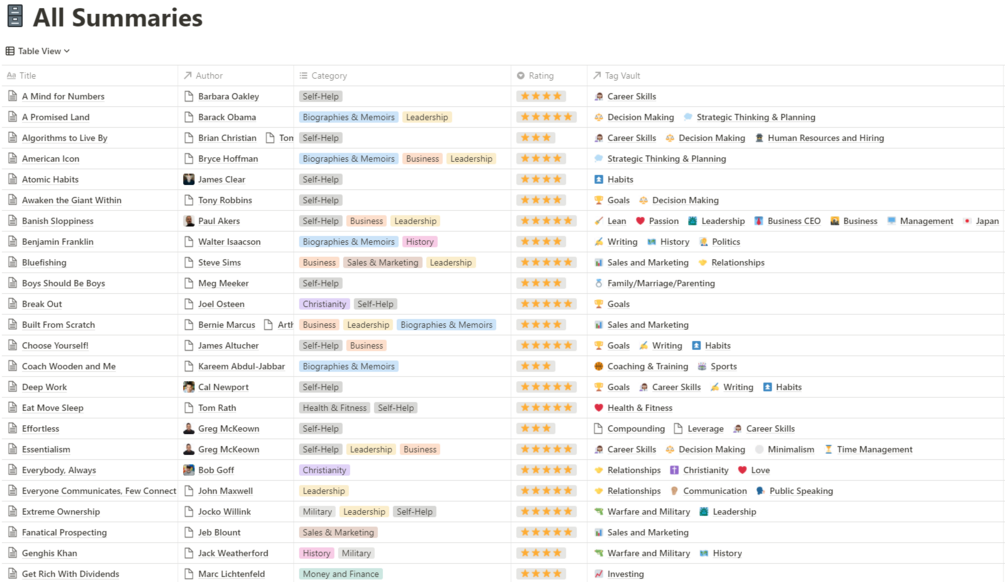Open author page for Kareem Abdul-Jabbar

coord(241,367)
